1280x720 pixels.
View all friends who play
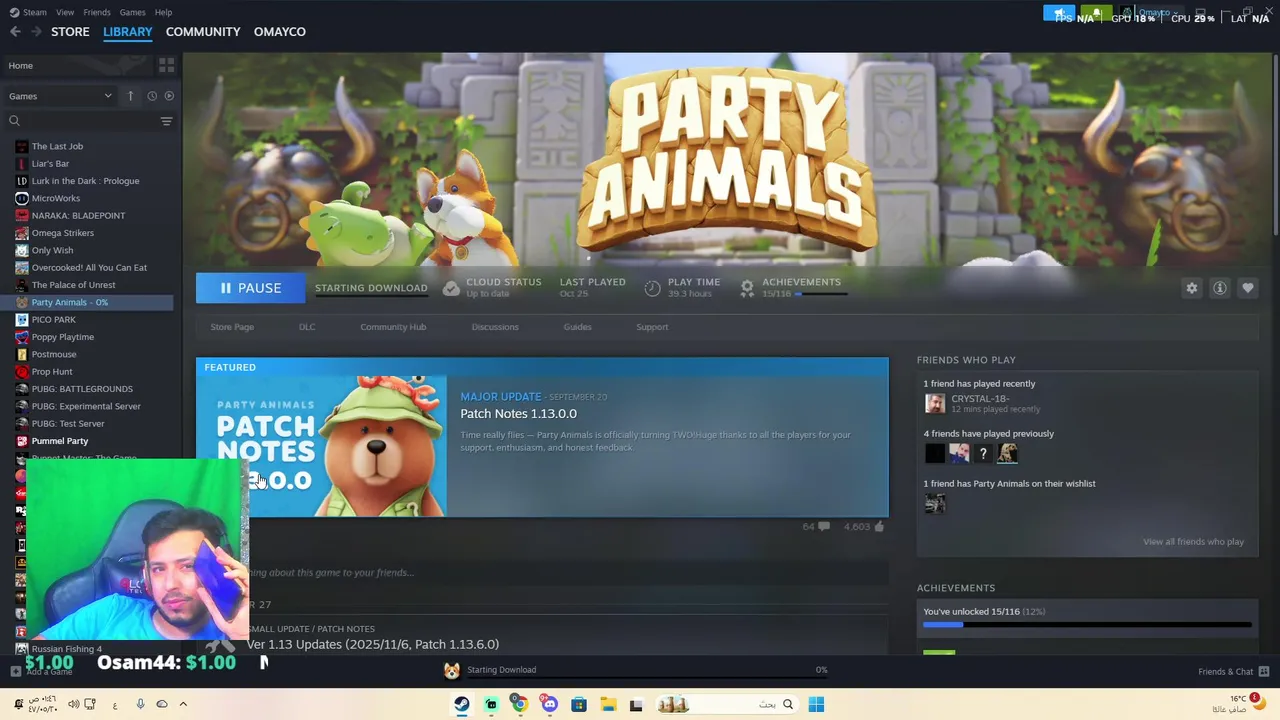coord(1193,542)
